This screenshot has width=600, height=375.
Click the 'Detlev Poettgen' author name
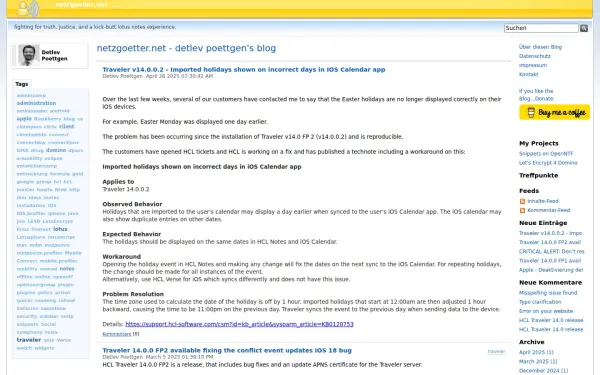54,55
